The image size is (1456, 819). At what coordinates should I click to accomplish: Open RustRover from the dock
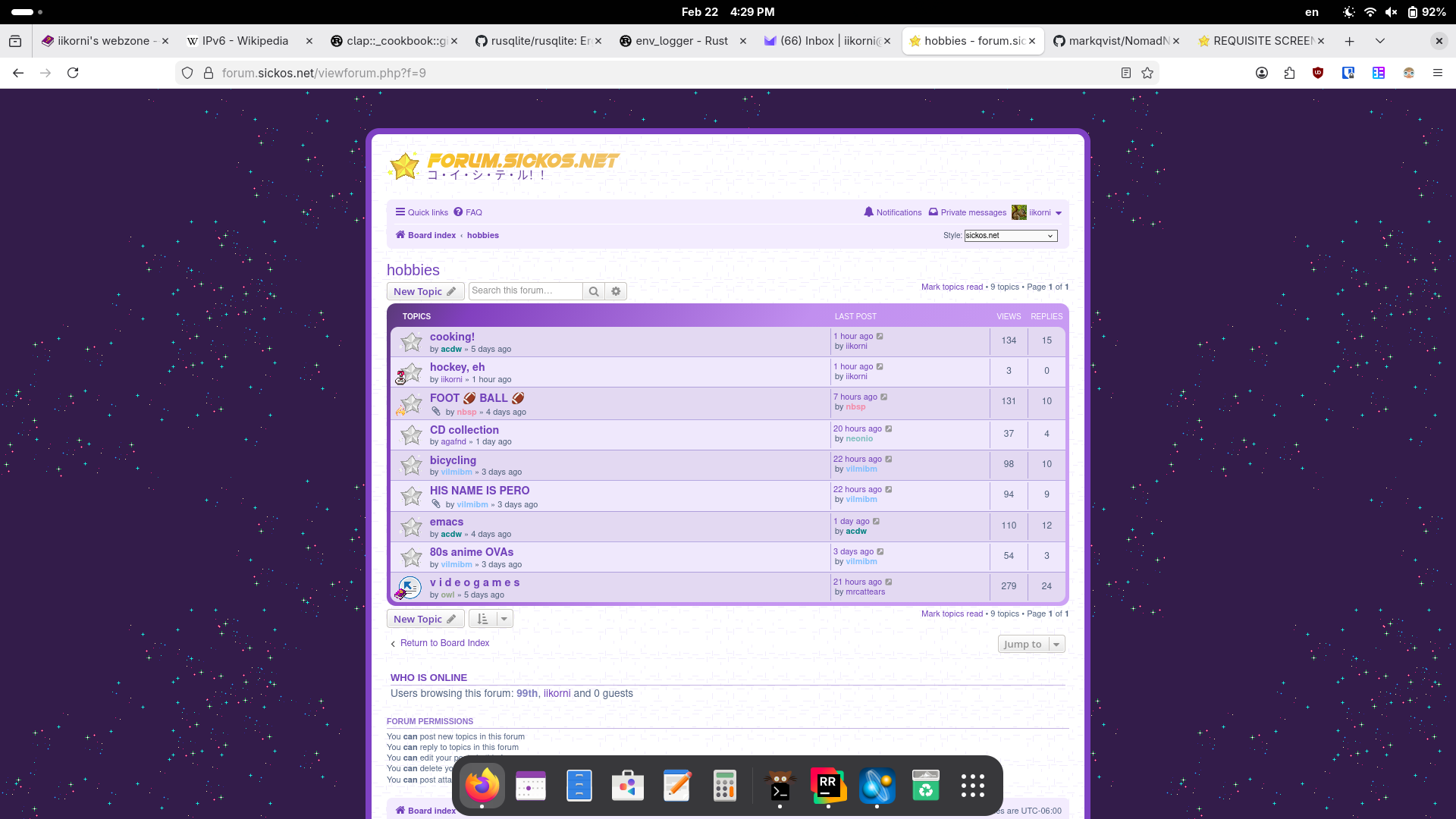[829, 785]
